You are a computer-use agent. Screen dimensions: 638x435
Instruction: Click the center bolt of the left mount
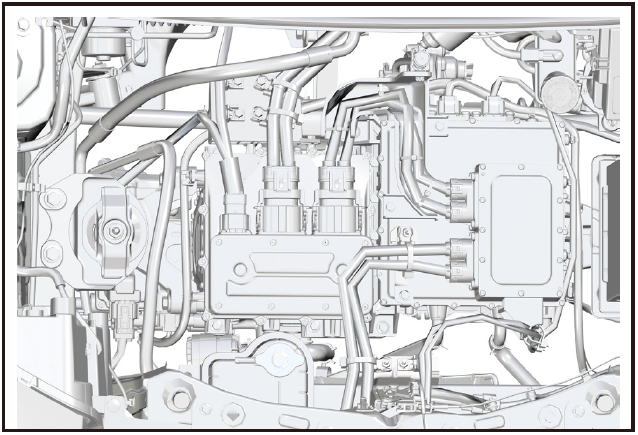118,232
